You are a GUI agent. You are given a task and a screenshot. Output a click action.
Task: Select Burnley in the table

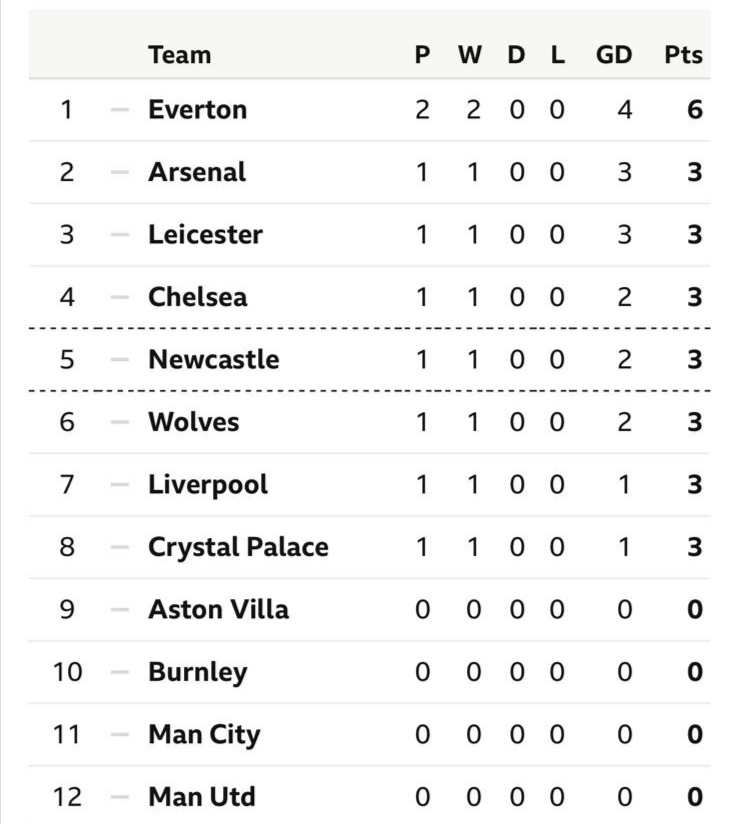click(197, 672)
